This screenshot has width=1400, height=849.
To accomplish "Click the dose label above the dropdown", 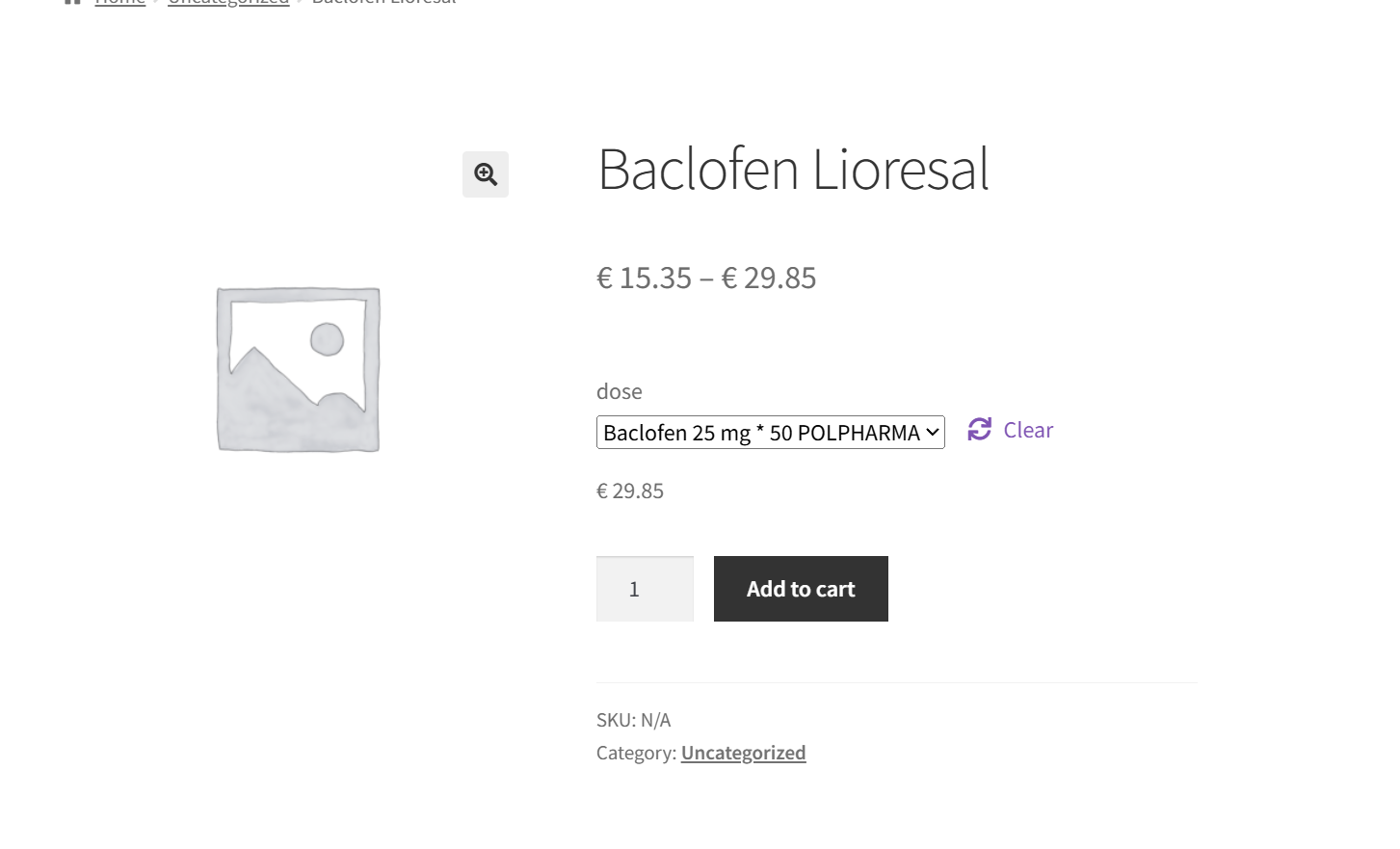I will (x=619, y=391).
